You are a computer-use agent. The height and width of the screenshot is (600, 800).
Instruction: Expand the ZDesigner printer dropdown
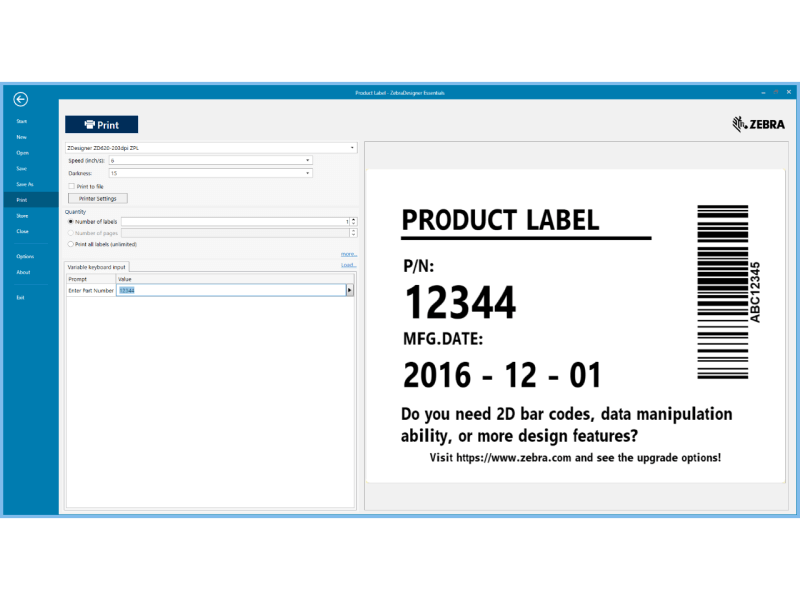tap(352, 148)
